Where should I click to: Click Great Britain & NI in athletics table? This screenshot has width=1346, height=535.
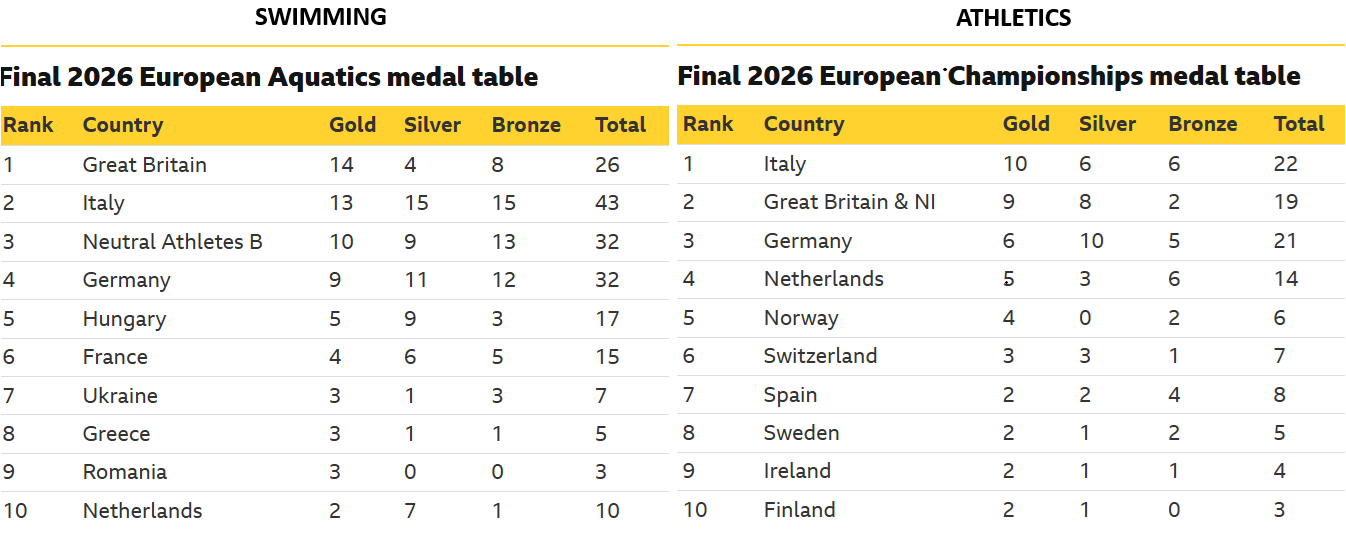[x=850, y=202]
